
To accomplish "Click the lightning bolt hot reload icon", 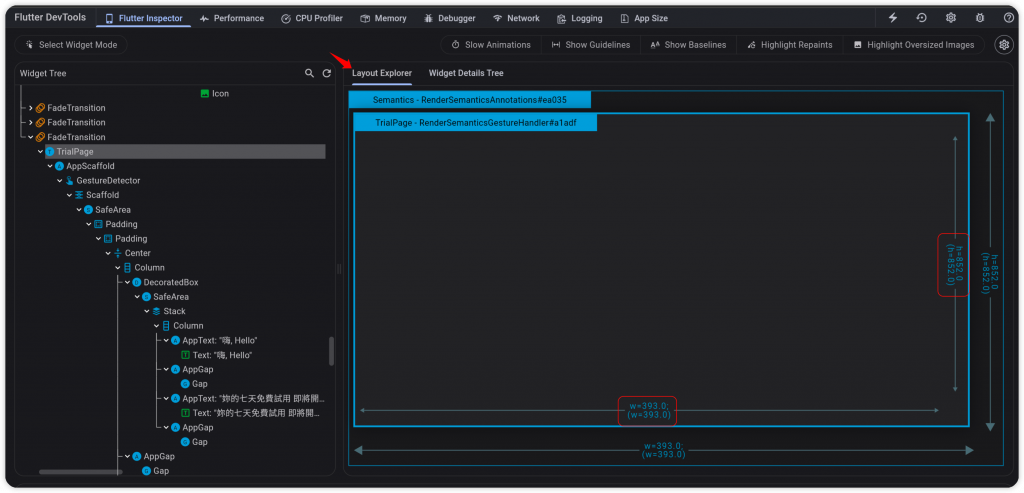I will click(893, 18).
